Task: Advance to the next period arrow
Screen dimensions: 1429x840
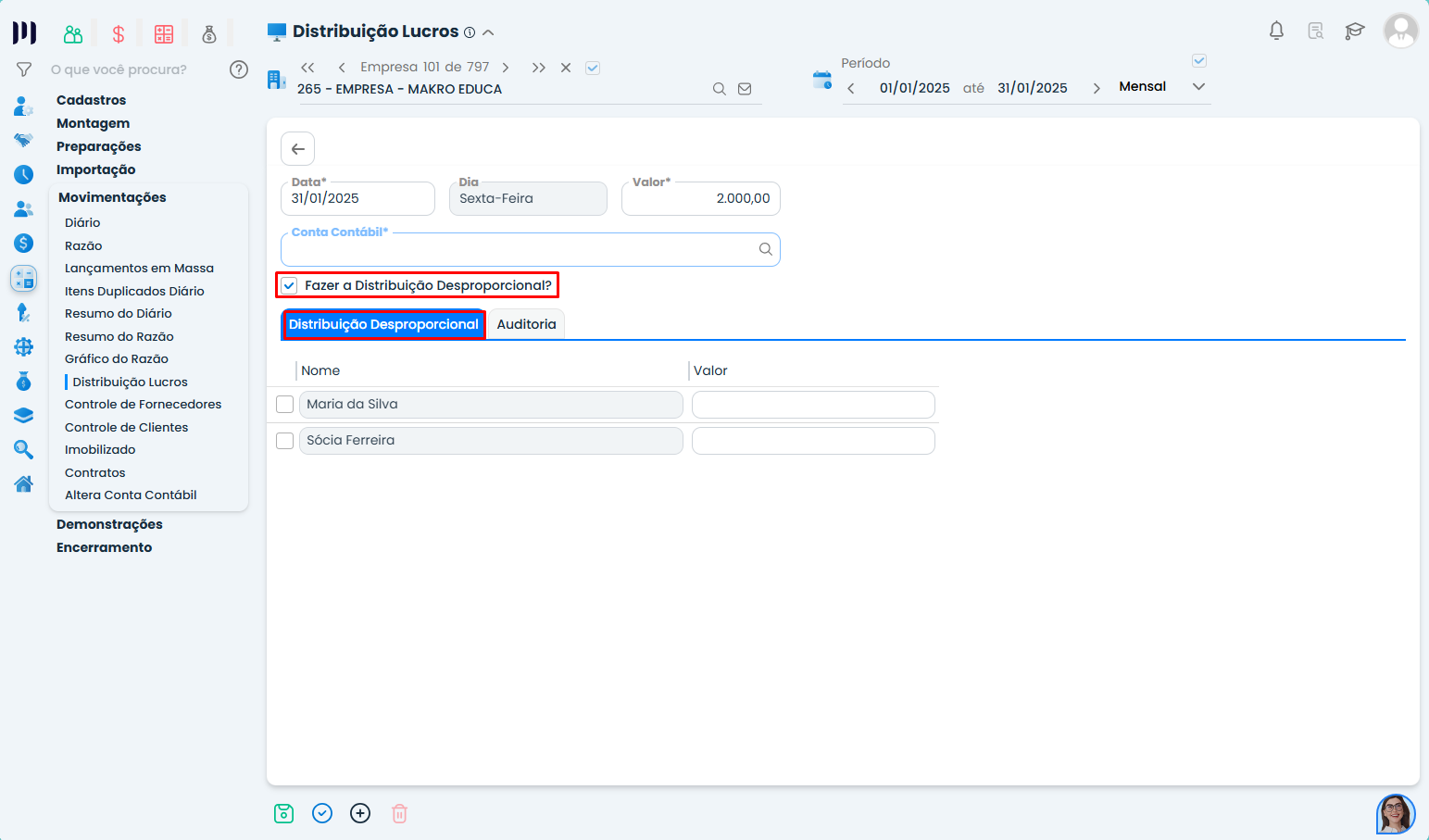Action: point(1097,88)
